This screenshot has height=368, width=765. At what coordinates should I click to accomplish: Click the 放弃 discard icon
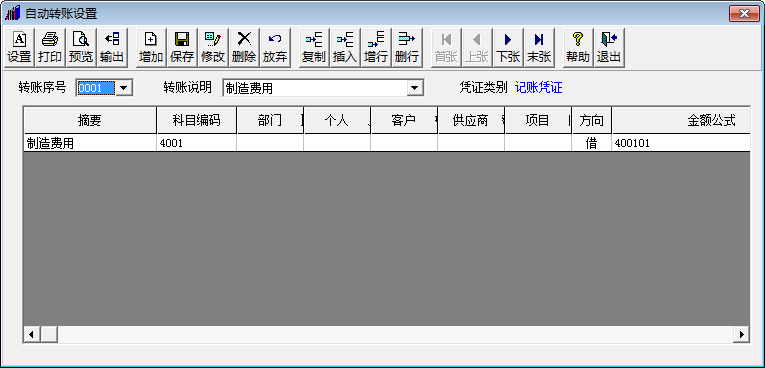pos(275,47)
